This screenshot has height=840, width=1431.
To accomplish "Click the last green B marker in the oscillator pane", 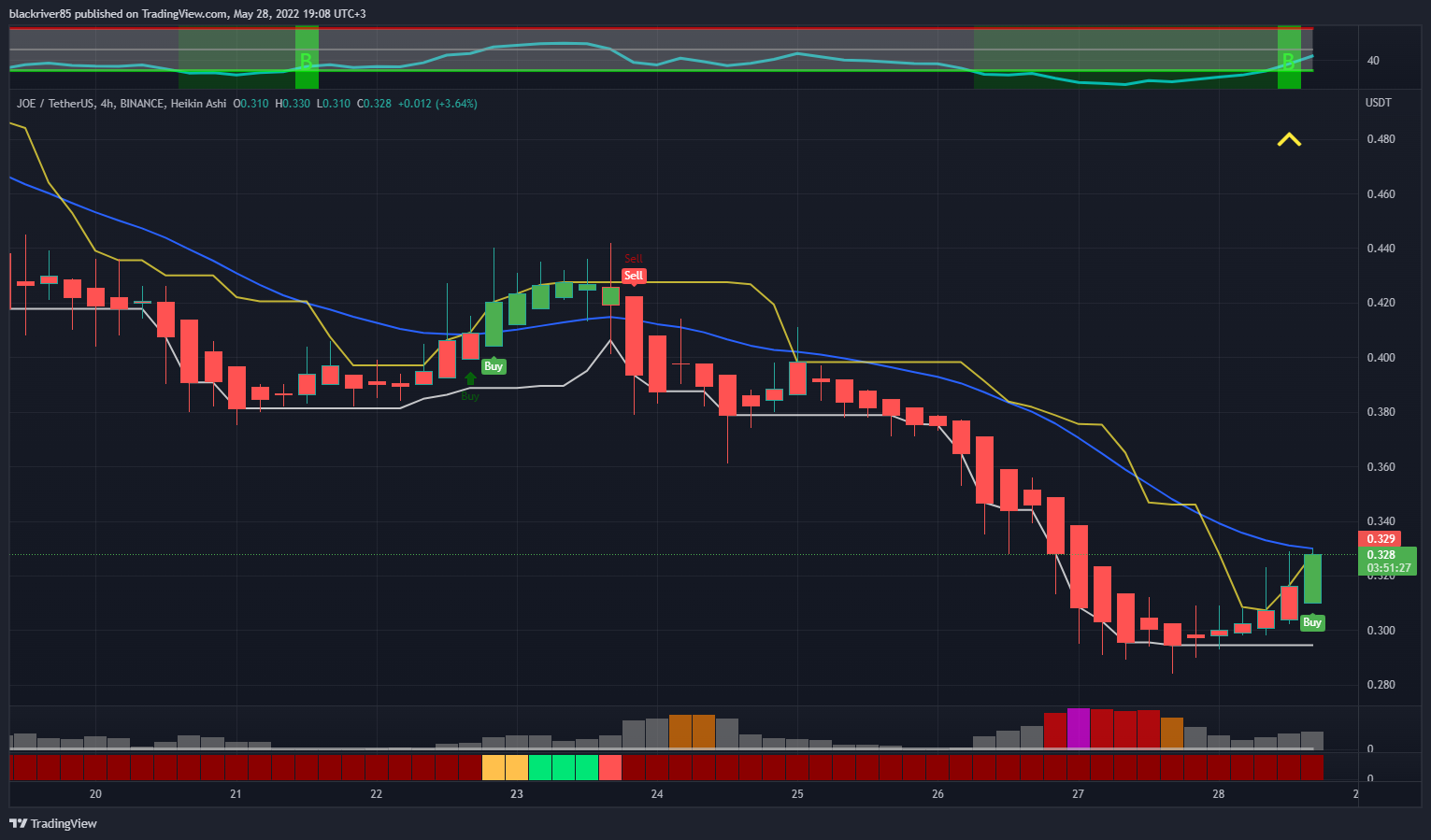I will [1289, 63].
